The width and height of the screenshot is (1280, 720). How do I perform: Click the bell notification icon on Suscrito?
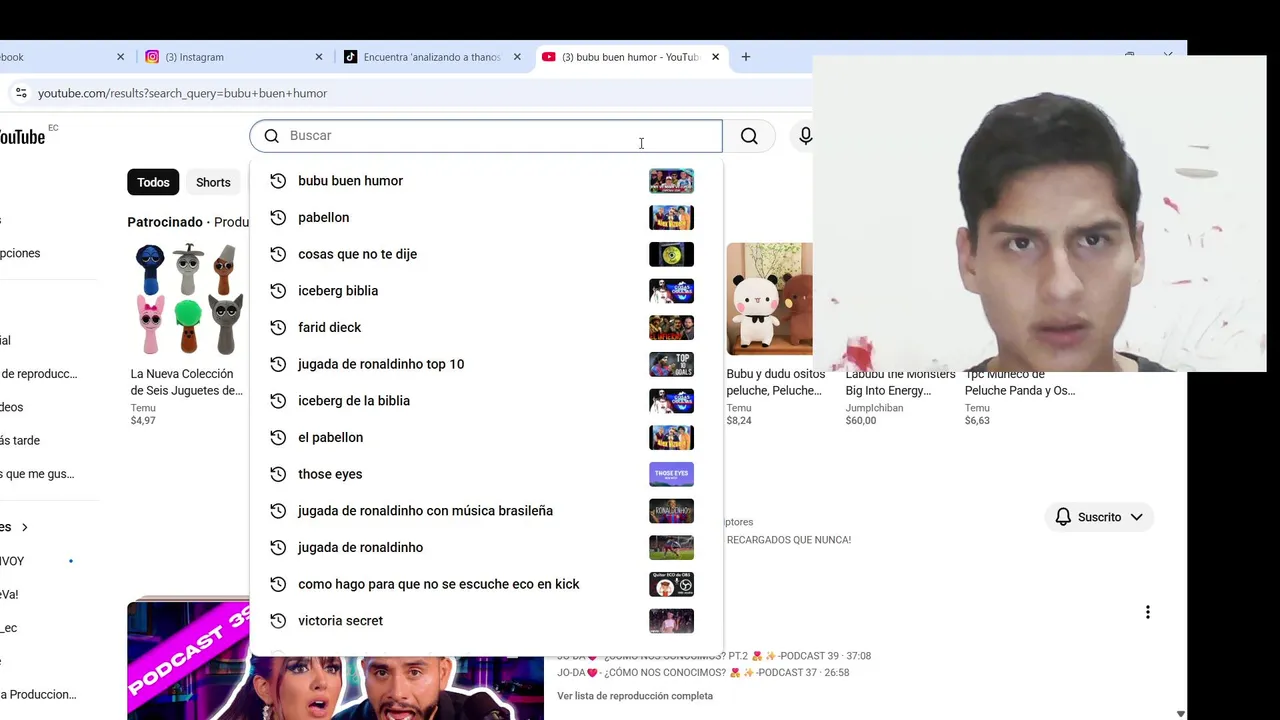[1063, 517]
